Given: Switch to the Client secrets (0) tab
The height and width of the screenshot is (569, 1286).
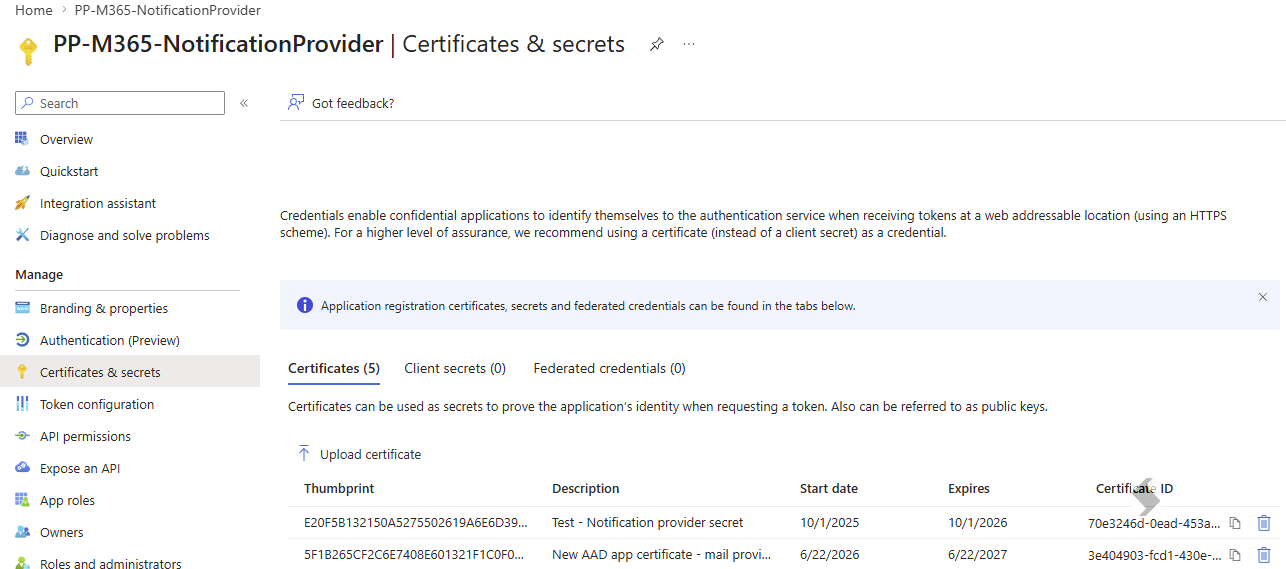Looking at the screenshot, I should pyautogui.click(x=455, y=368).
